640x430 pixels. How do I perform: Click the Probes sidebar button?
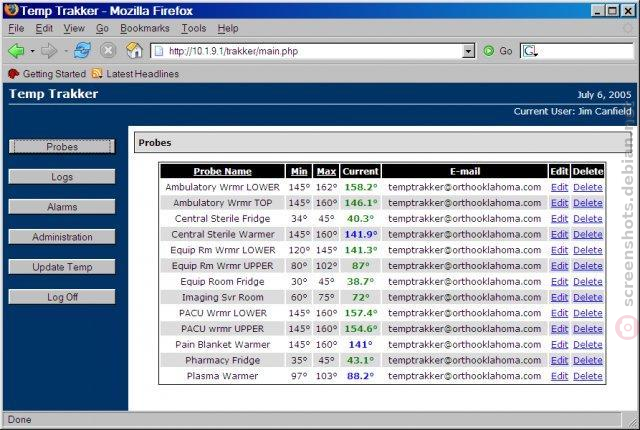62,146
